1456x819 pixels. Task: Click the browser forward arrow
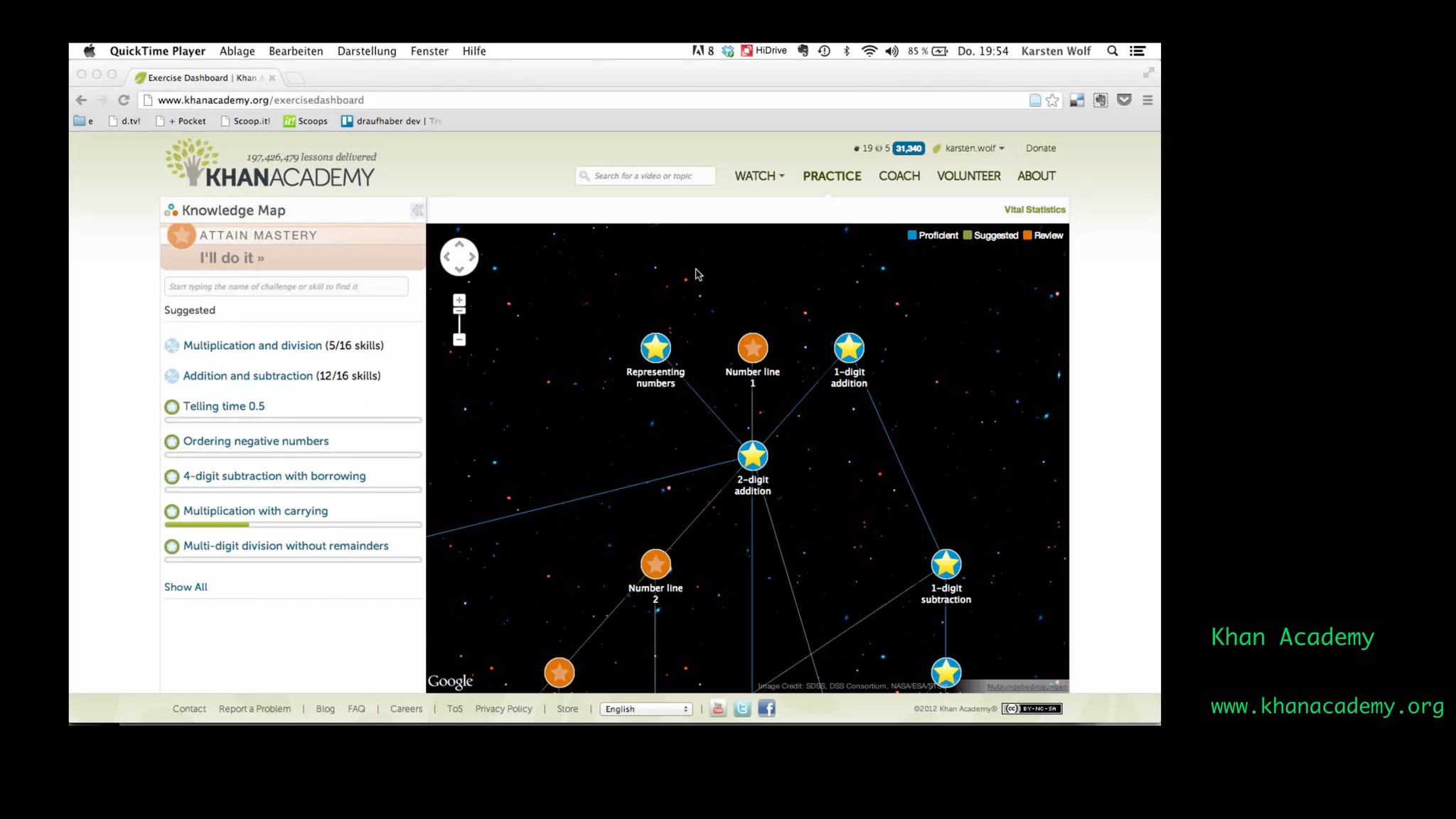(x=102, y=100)
